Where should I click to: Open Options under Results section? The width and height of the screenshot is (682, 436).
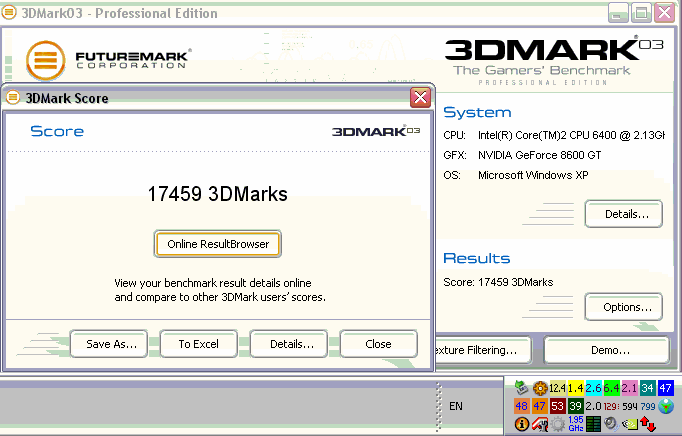[623, 307]
